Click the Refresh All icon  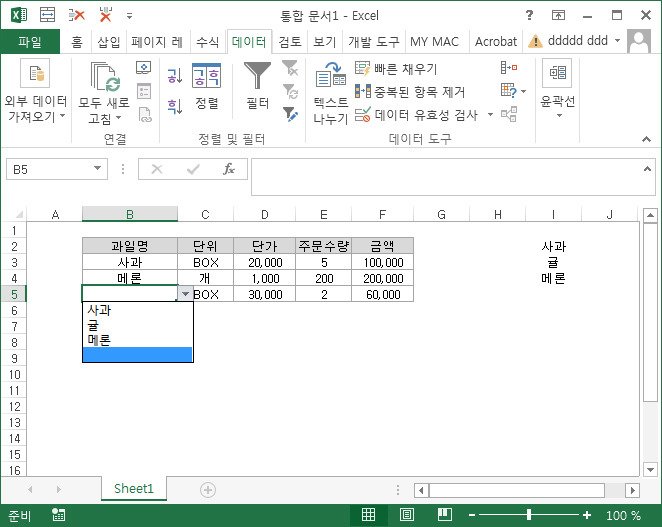[x=105, y=76]
